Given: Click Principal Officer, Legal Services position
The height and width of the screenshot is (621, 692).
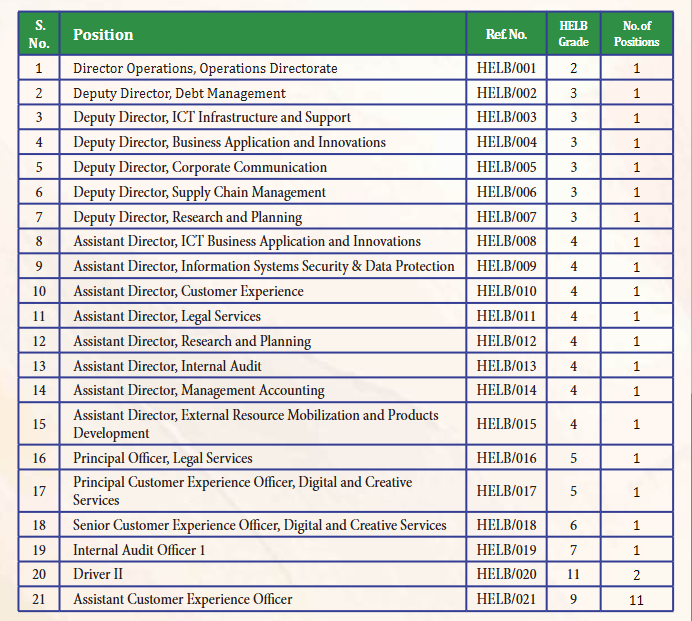Looking at the screenshot, I should 162,458.
